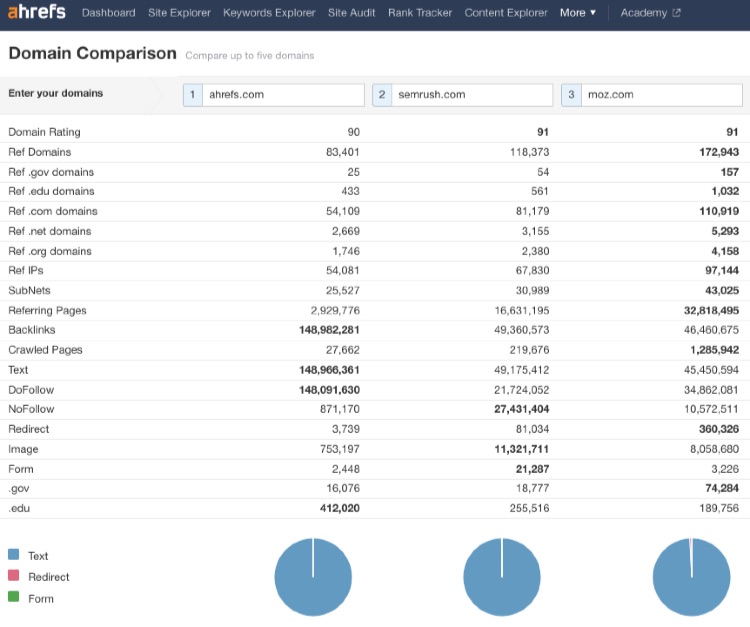Click the ahrefs logo
750x627 pixels.
[37, 11]
